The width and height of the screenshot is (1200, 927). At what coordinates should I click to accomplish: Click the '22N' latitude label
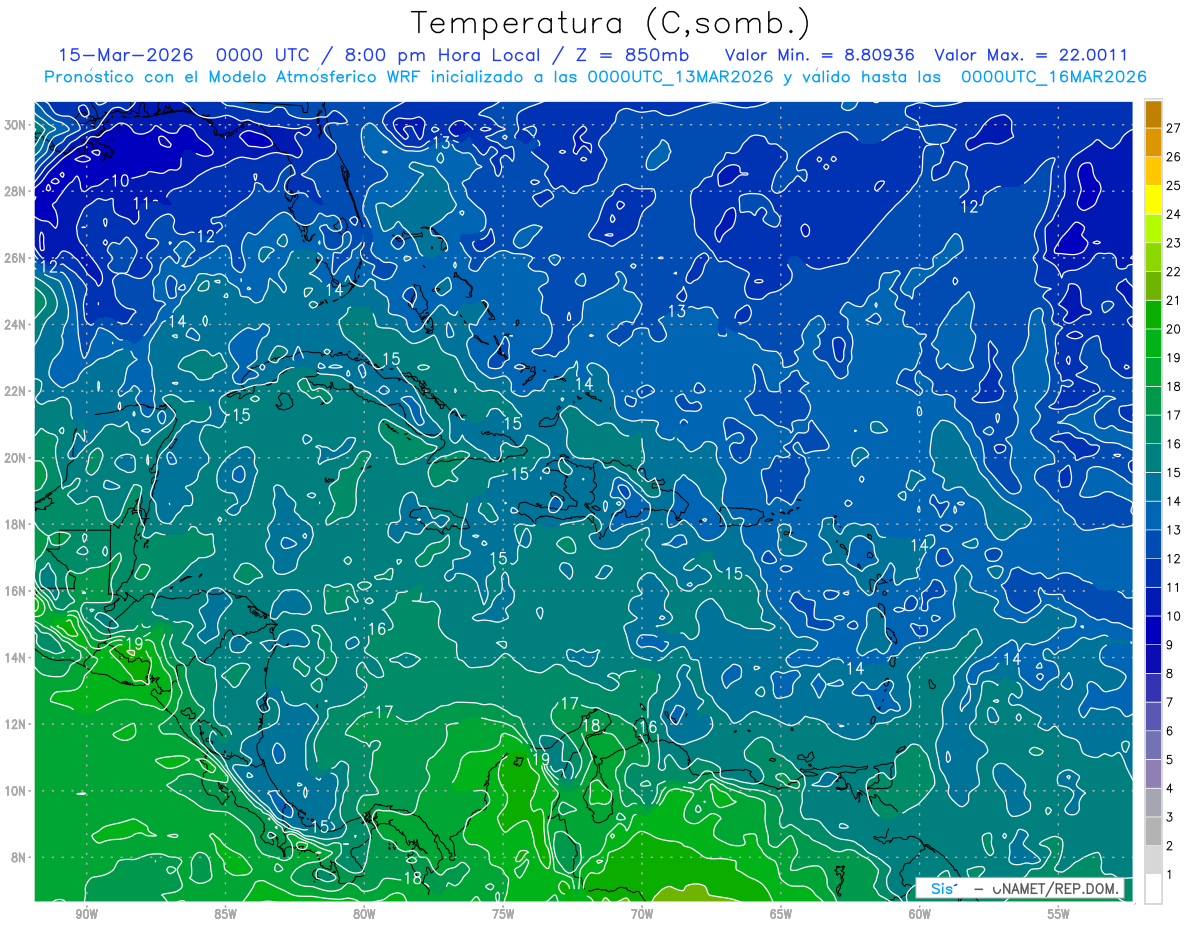coord(14,391)
